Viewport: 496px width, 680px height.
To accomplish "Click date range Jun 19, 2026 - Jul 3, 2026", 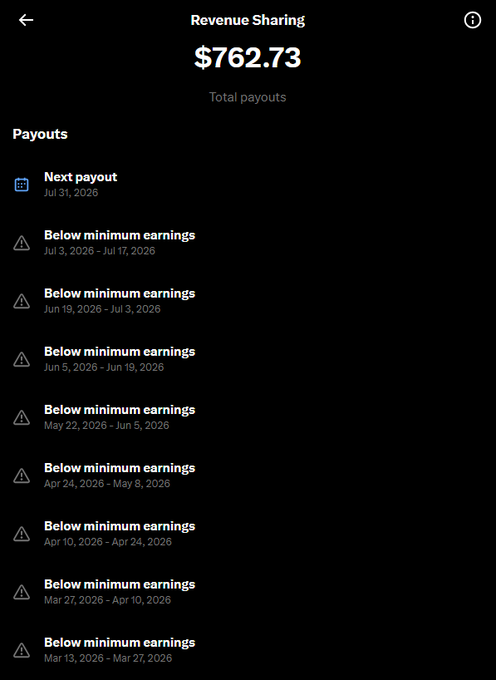I will (102, 309).
